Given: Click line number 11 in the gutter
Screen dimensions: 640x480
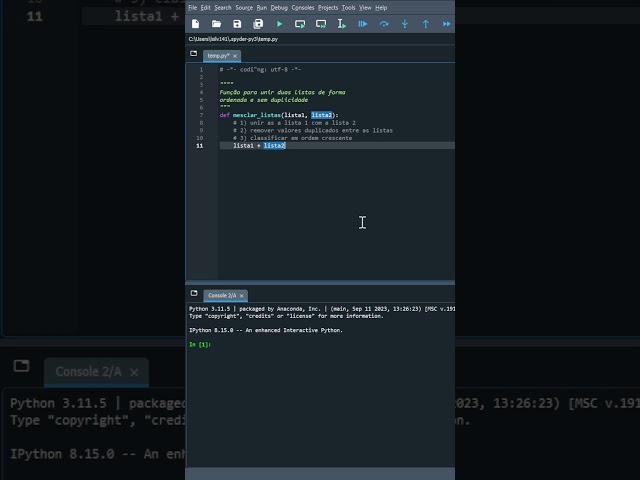Looking at the screenshot, I should [200, 146].
